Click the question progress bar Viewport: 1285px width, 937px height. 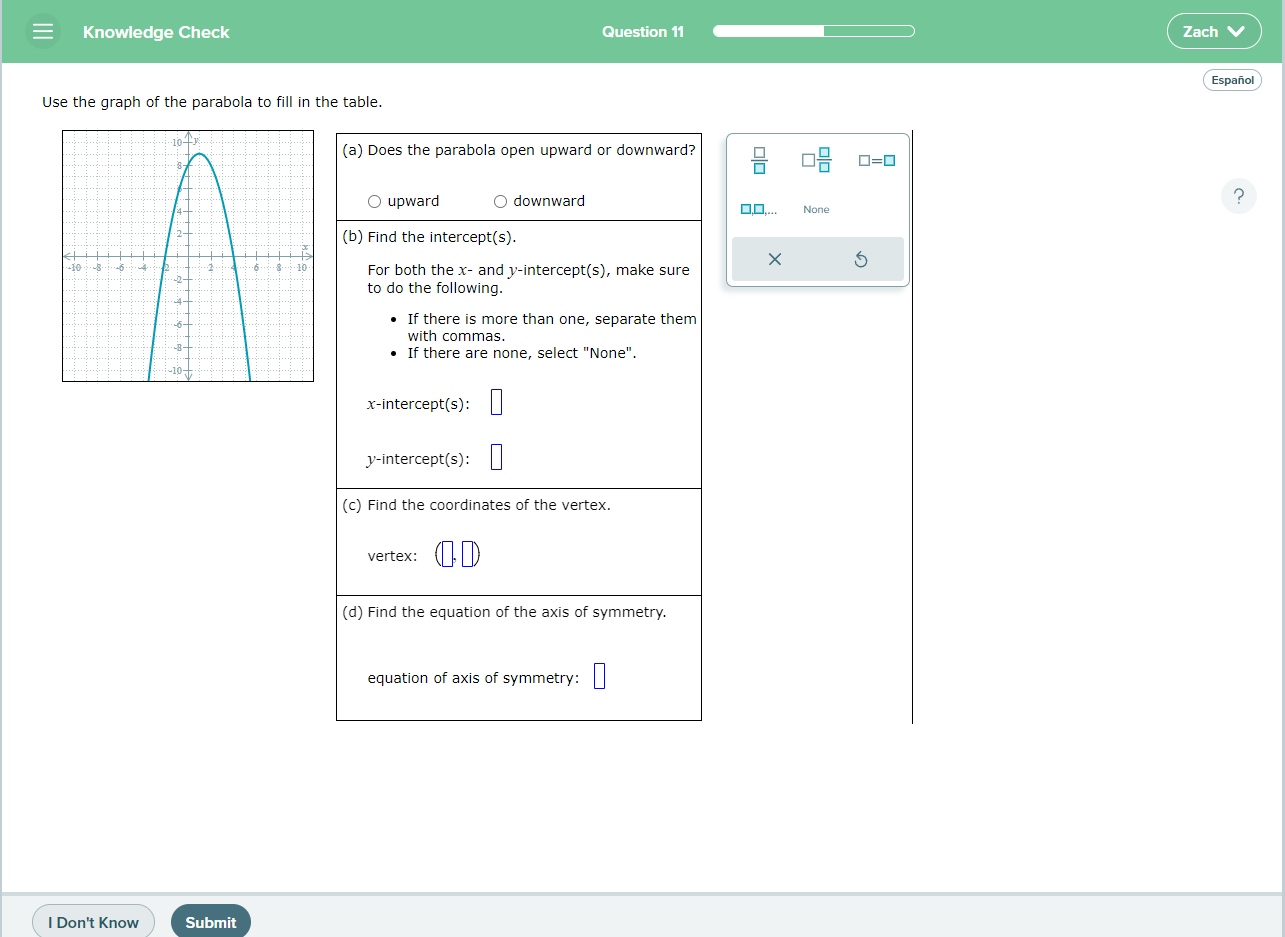point(812,31)
